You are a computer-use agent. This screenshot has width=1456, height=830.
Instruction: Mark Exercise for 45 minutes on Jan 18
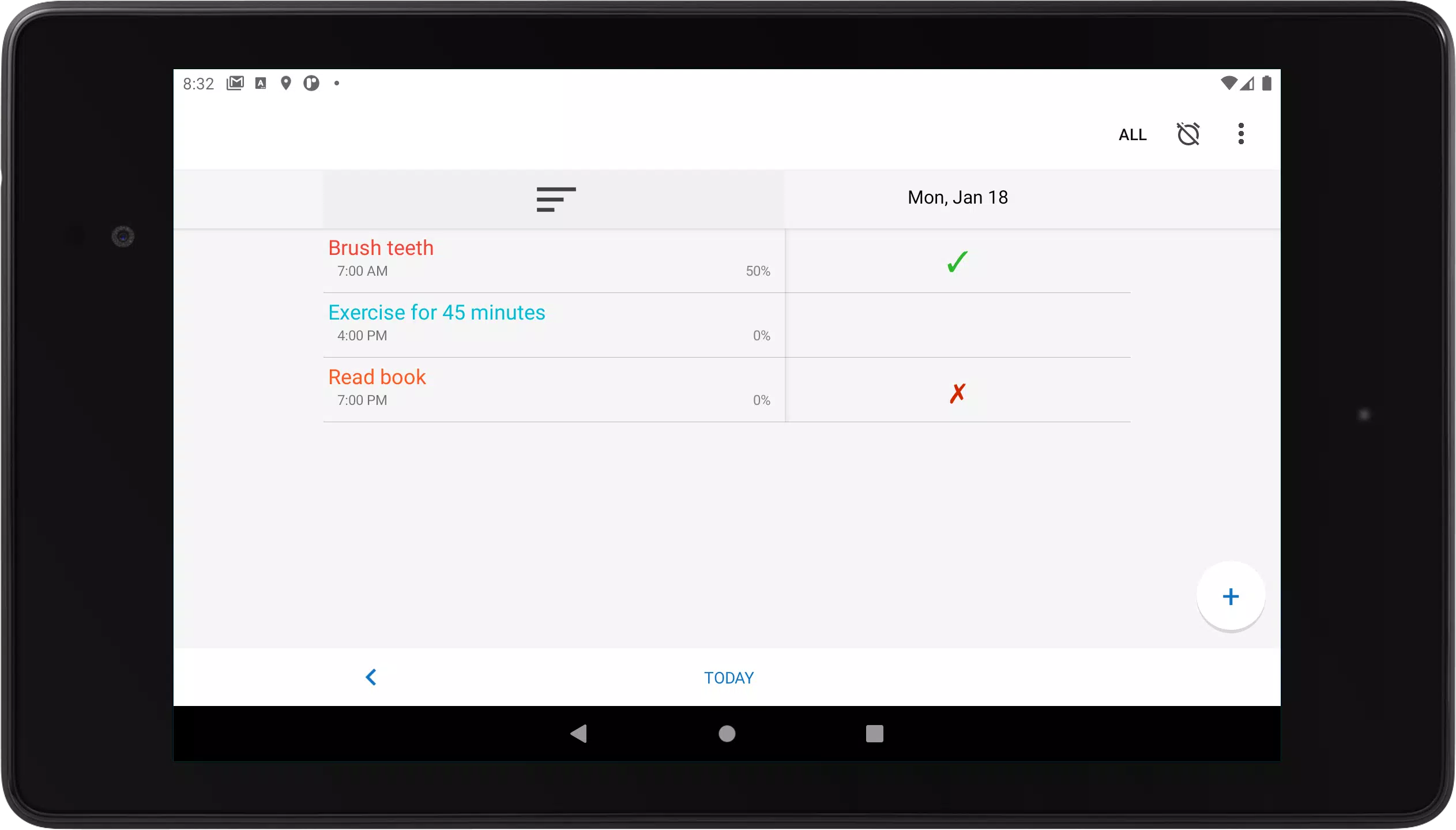click(x=957, y=325)
